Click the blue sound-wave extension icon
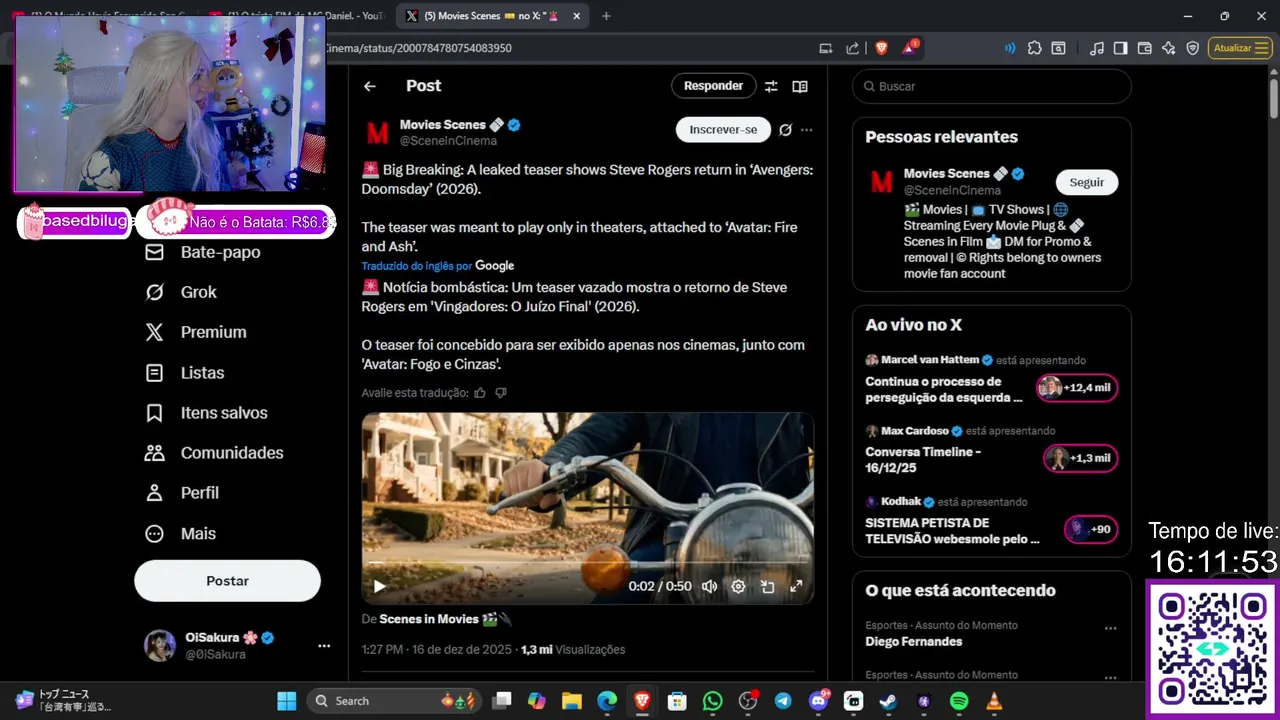 coord(1010,48)
